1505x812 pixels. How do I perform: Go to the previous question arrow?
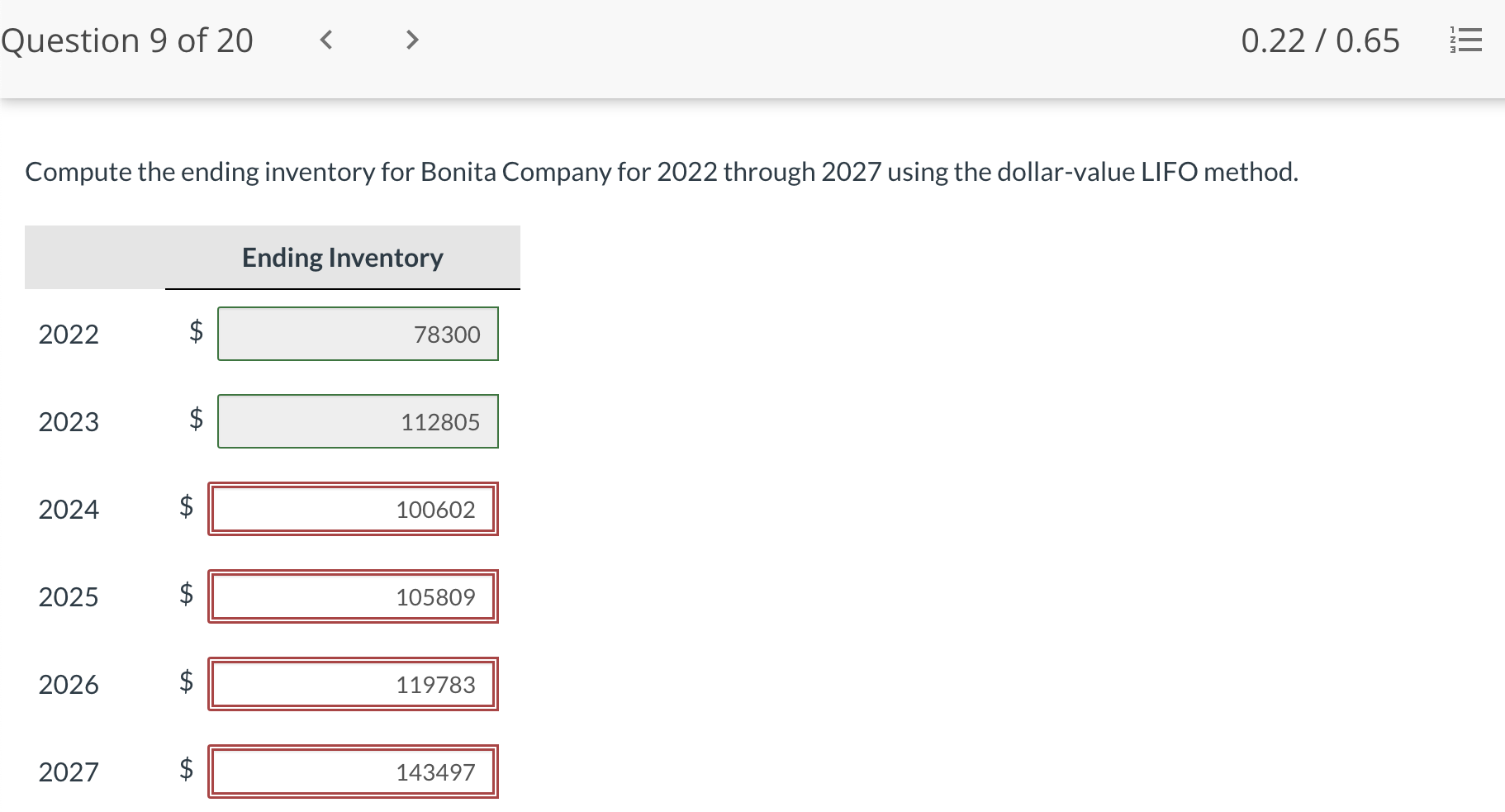(326, 40)
